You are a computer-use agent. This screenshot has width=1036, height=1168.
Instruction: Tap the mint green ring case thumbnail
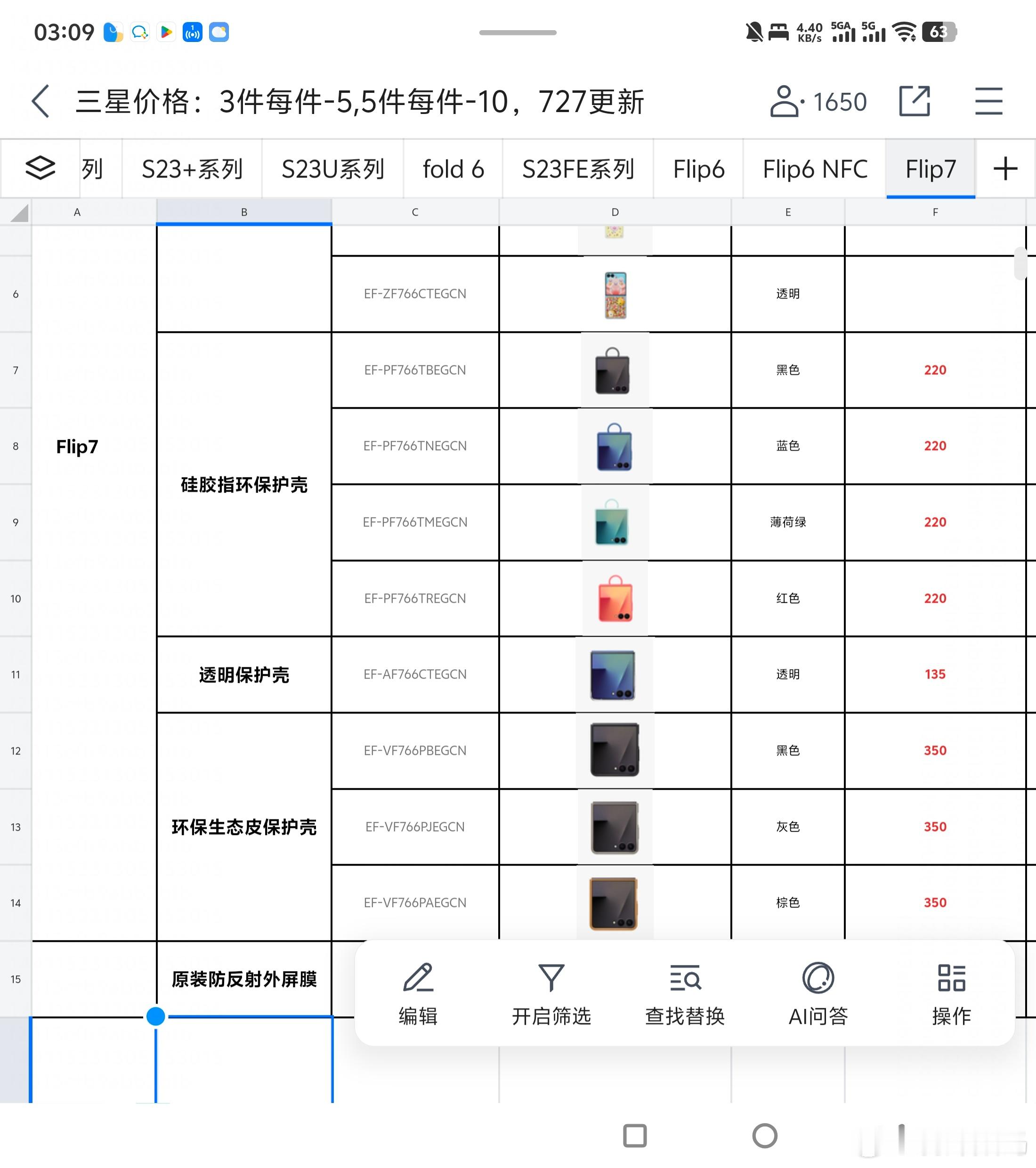coord(612,522)
